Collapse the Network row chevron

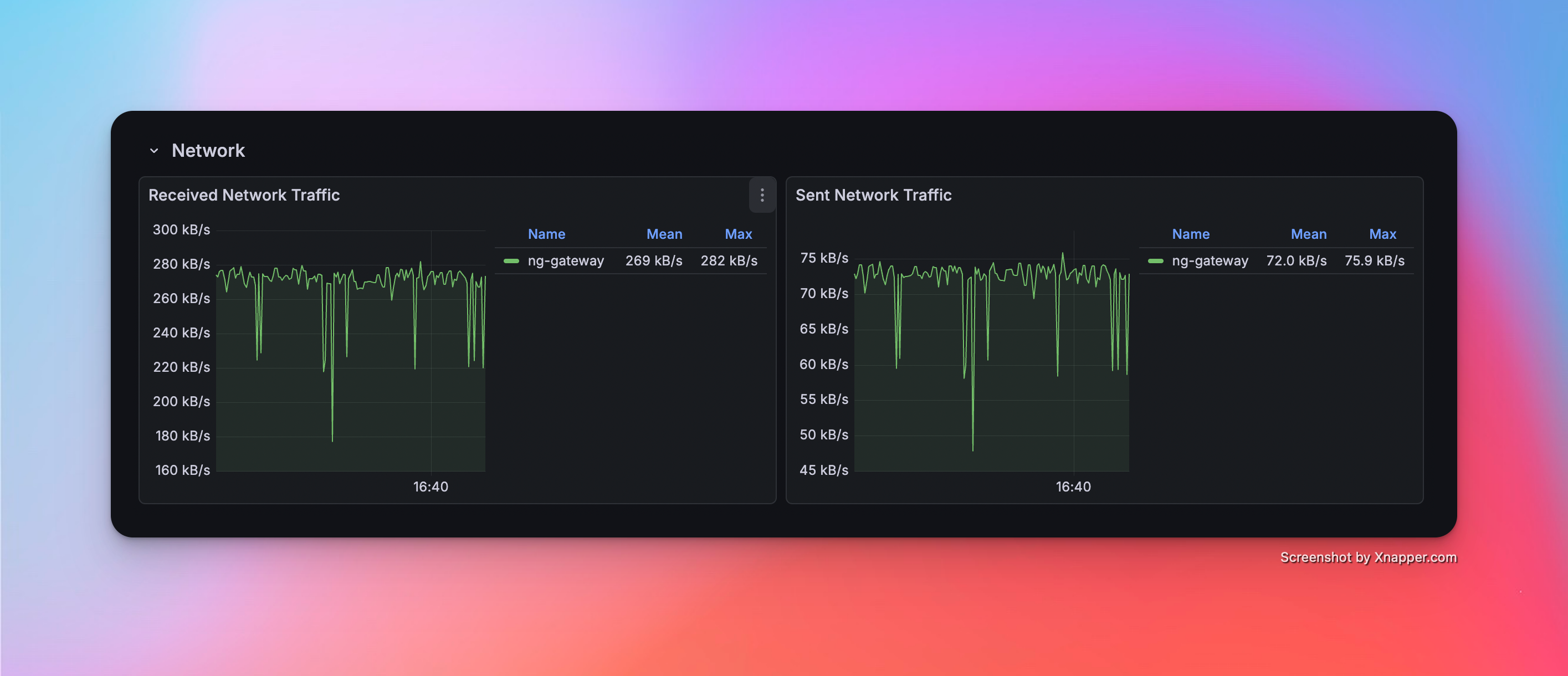click(x=154, y=150)
